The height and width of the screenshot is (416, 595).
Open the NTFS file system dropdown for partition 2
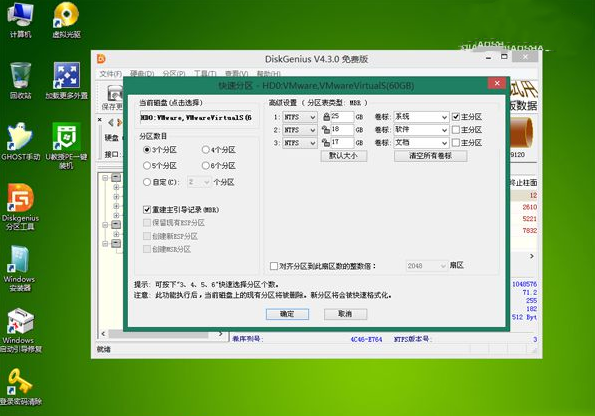coord(299,130)
